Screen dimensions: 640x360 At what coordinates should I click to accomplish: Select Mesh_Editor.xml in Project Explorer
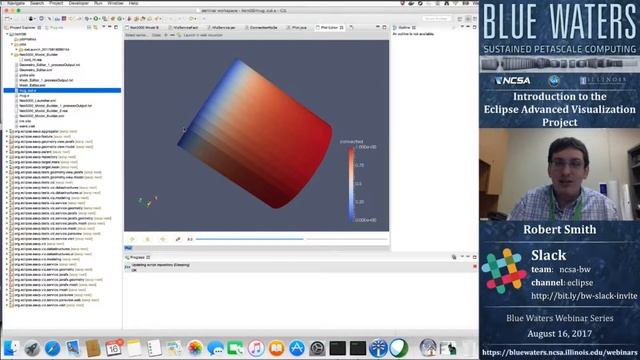coord(32,85)
